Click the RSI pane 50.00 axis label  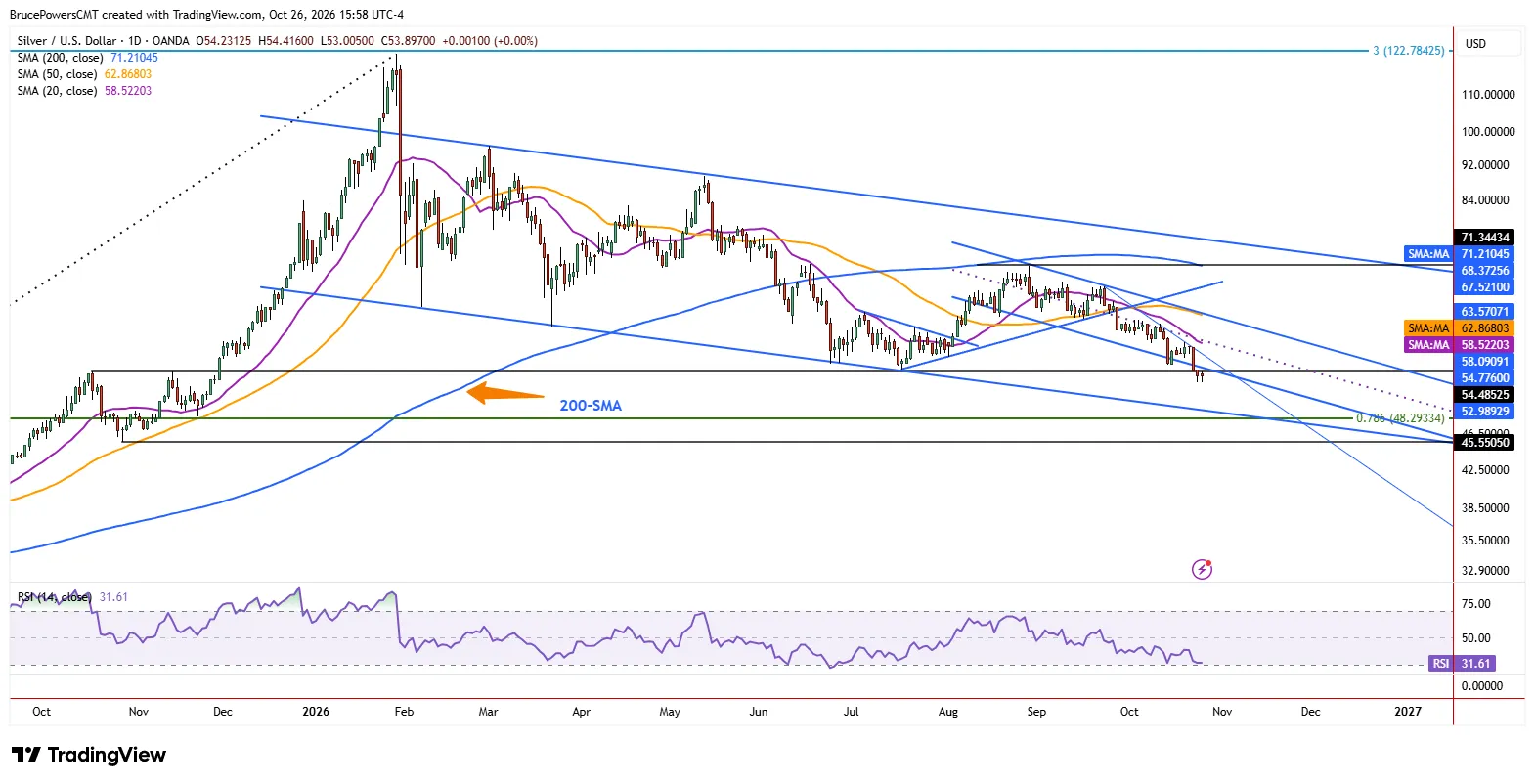coord(1476,638)
